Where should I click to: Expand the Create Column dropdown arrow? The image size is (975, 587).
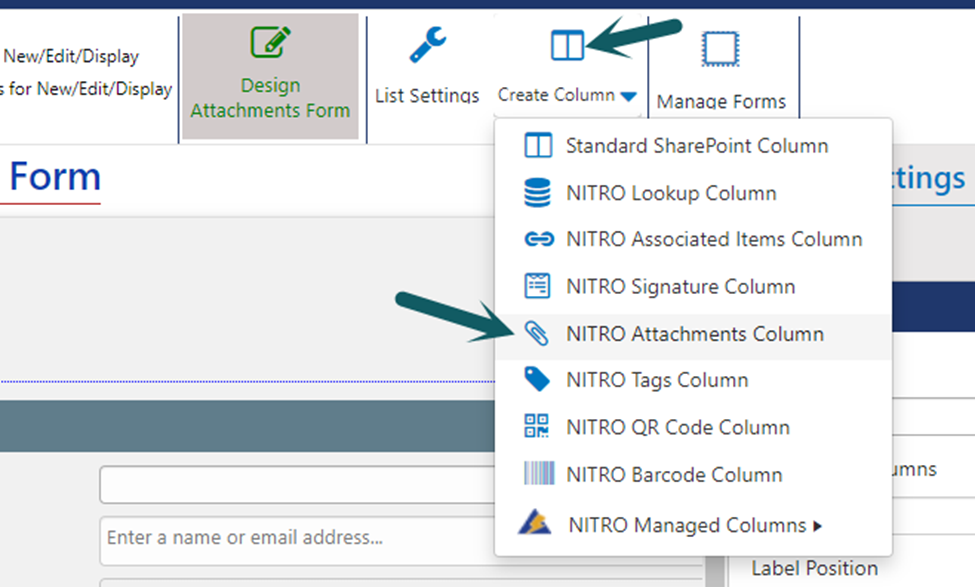pos(628,96)
